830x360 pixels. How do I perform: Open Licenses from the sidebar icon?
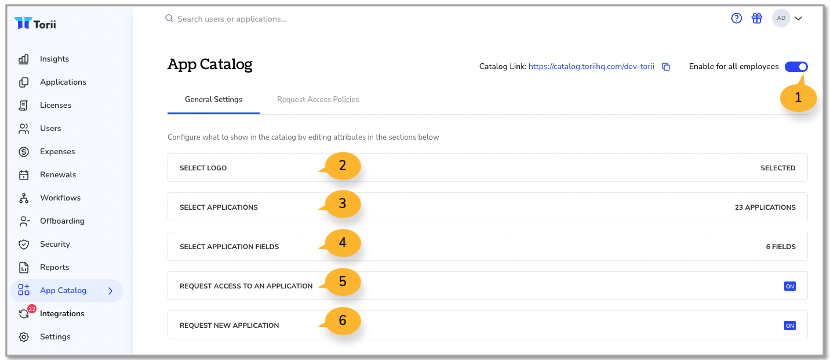23,105
